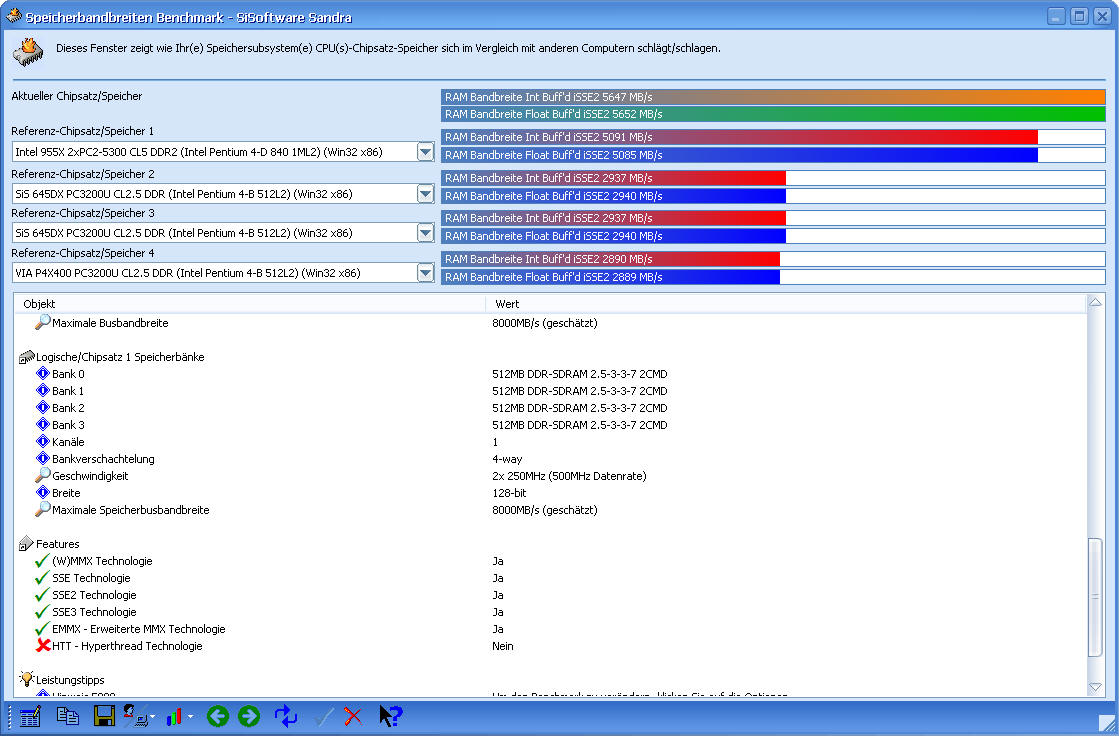Click the vertical scrollbar thumb
The width and height of the screenshot is (1119, 736).
click(1095, 597)
